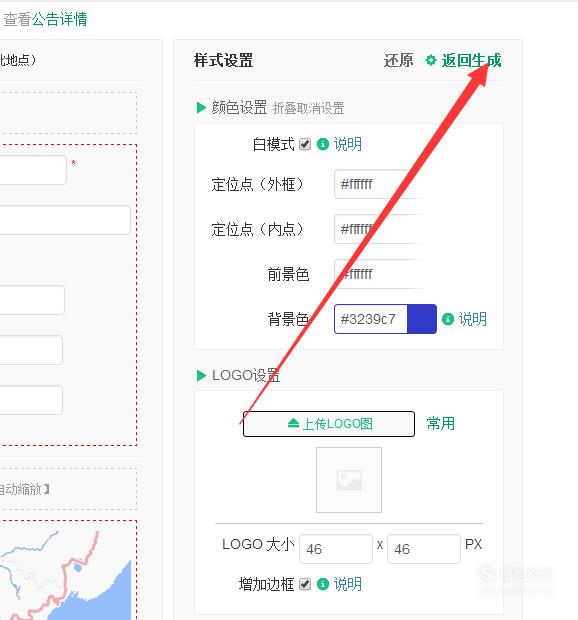Image resolution: width=578 pixels, height=620 pixels.
Task: Click info icon beside 背景色 swatch
Action: click(448, 319)
